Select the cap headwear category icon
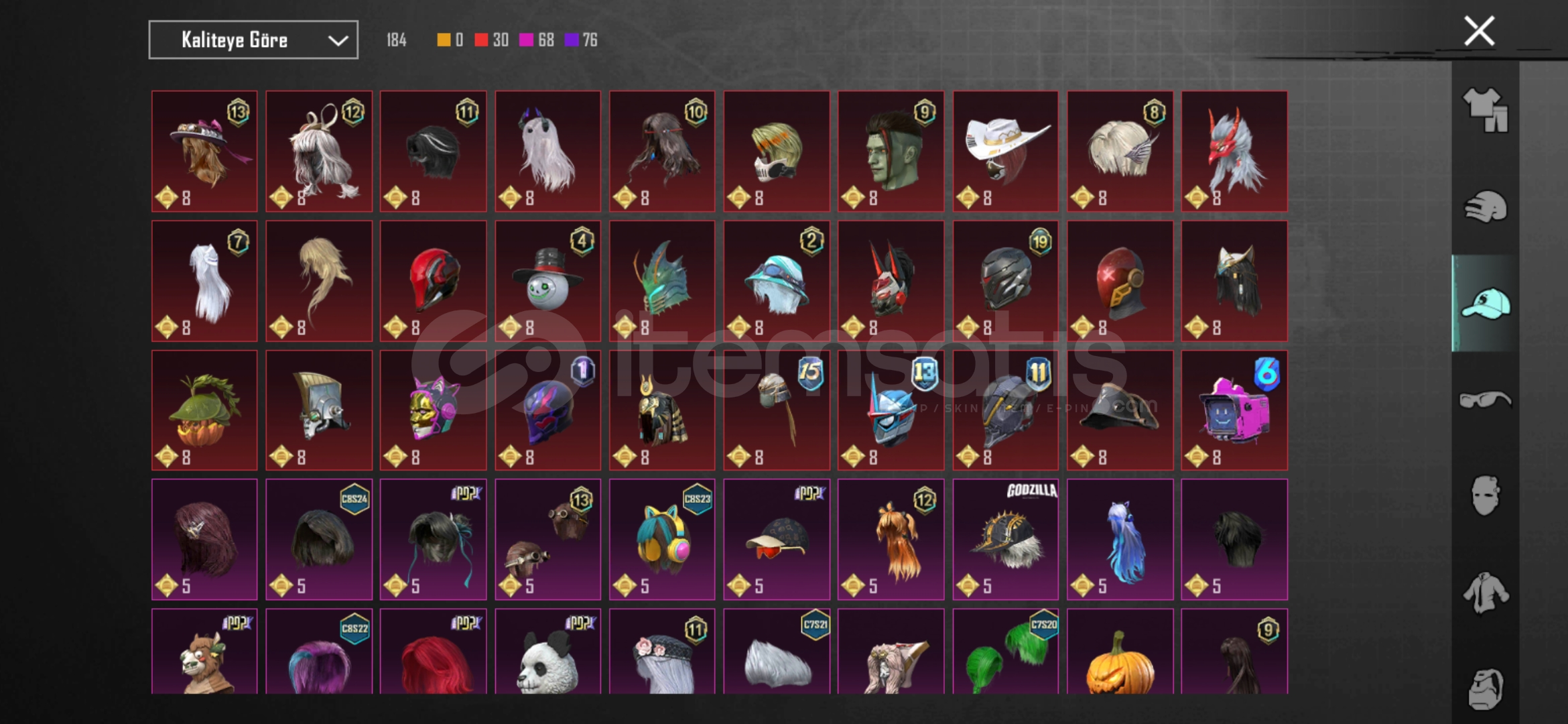Viewport: 1568px width, 724px height. click(x=1485, y=304)
